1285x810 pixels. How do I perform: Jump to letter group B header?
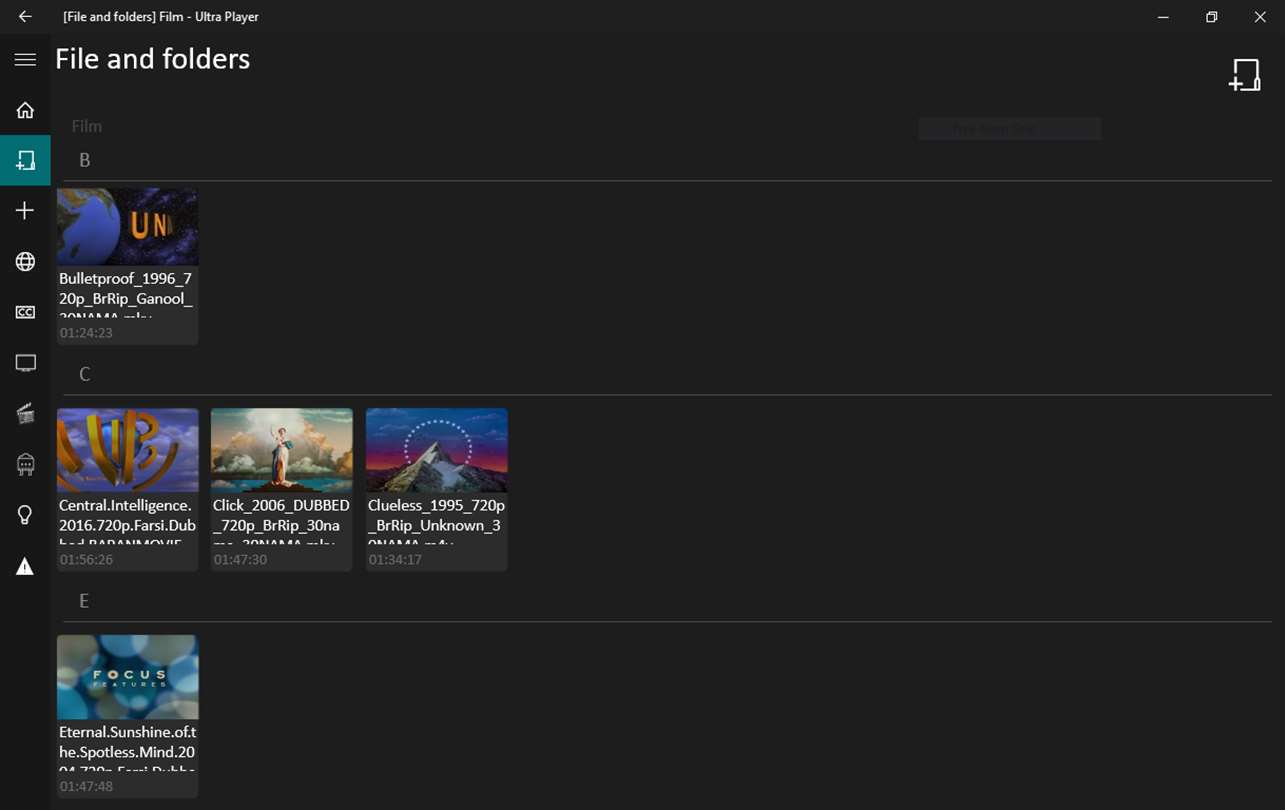[x=85, y=160]
